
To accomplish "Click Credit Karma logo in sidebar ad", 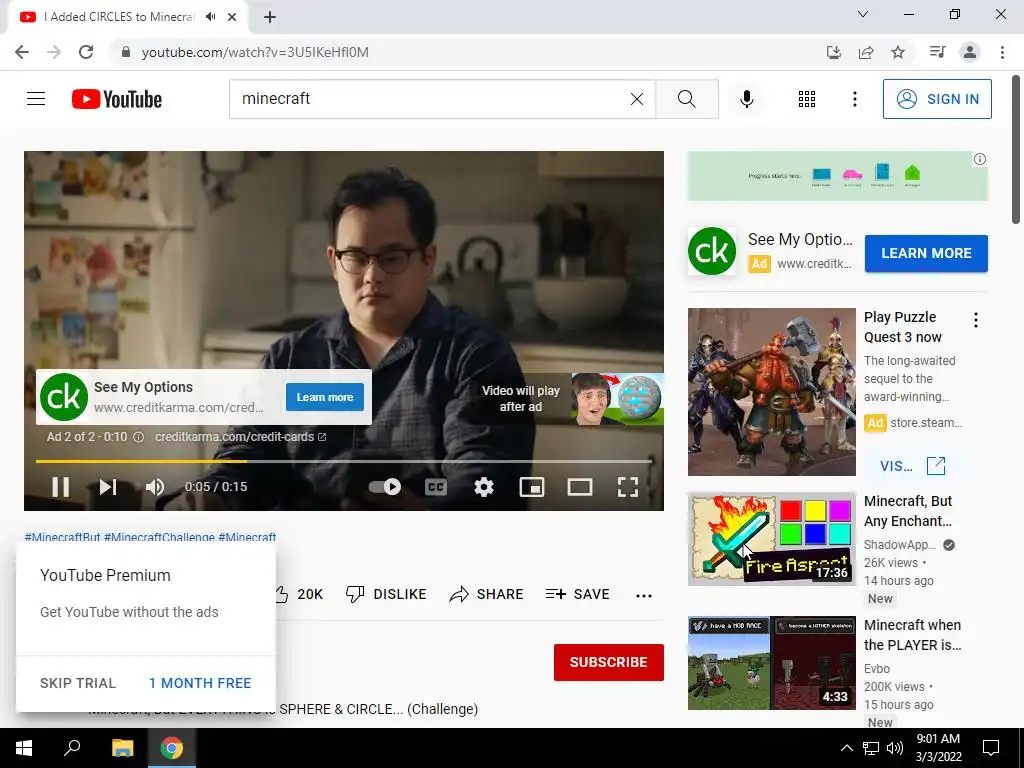I will pos(712,251).
